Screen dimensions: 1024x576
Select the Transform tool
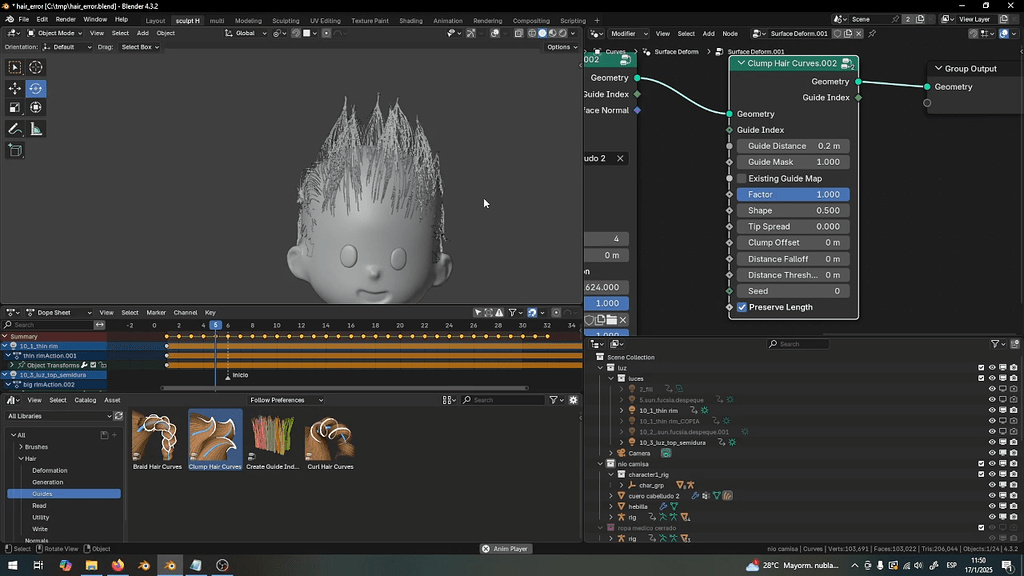(36, 108)
